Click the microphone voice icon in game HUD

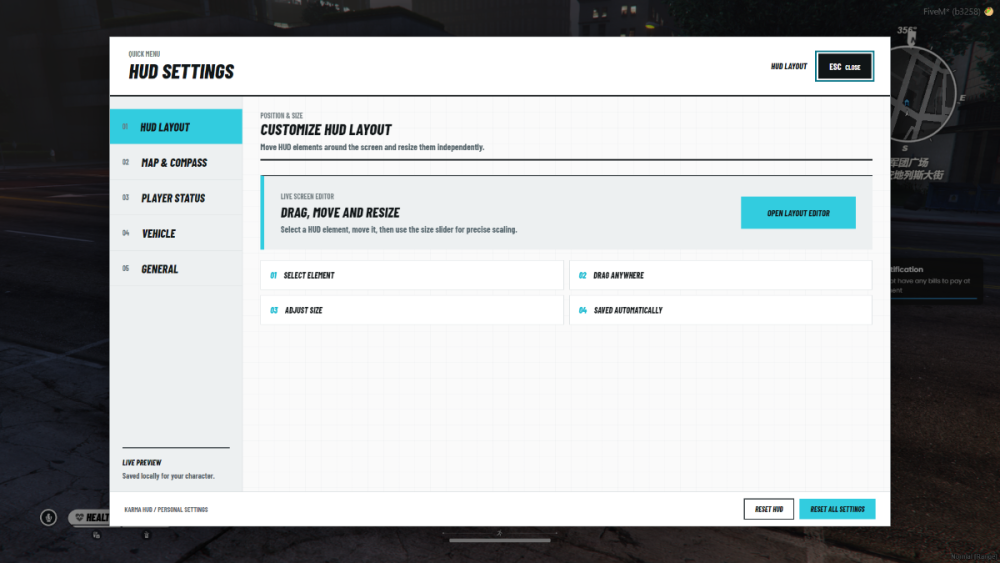[x=48, y=517]
